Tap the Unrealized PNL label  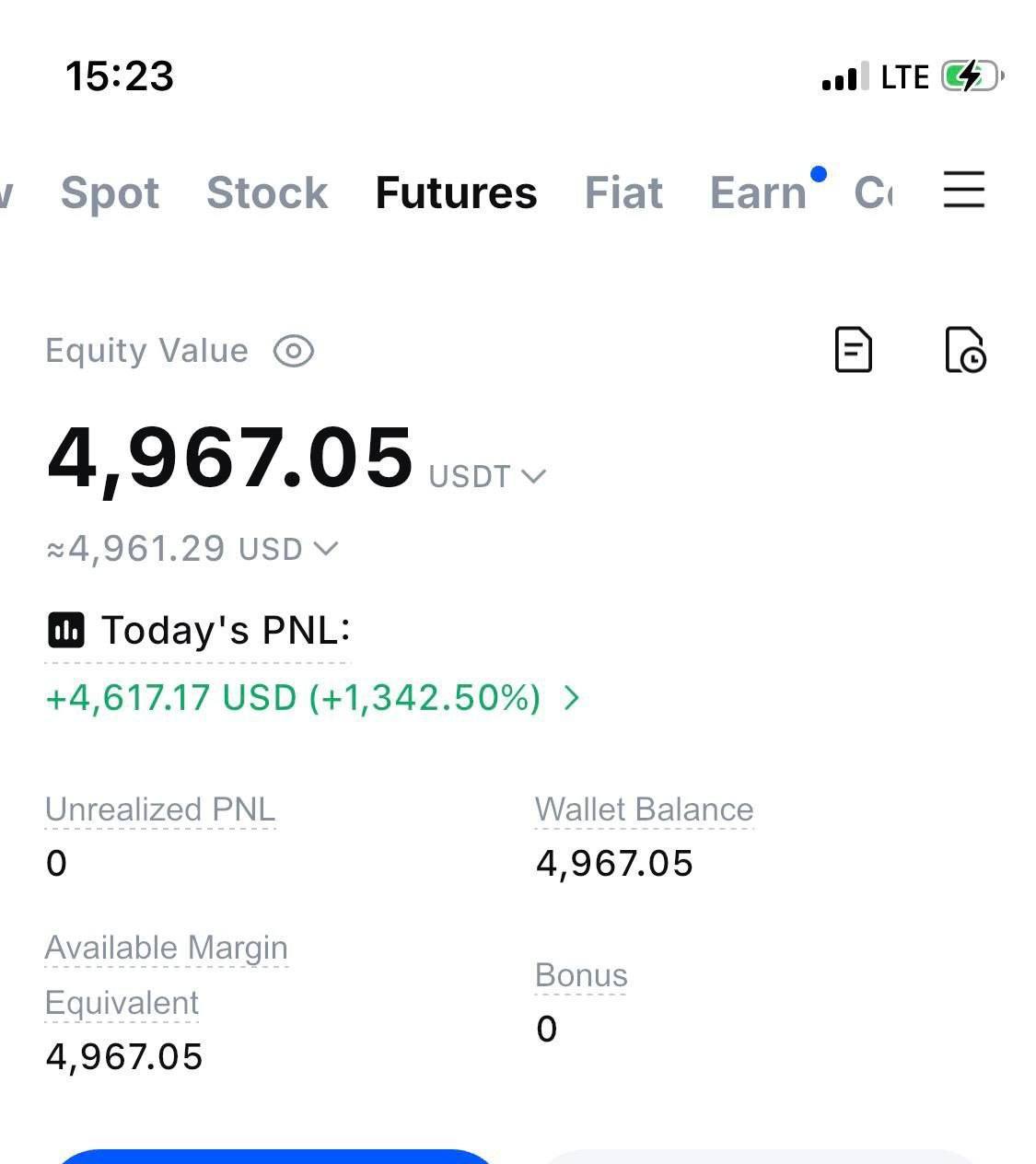pyautogui.click(x=160, y=809)
